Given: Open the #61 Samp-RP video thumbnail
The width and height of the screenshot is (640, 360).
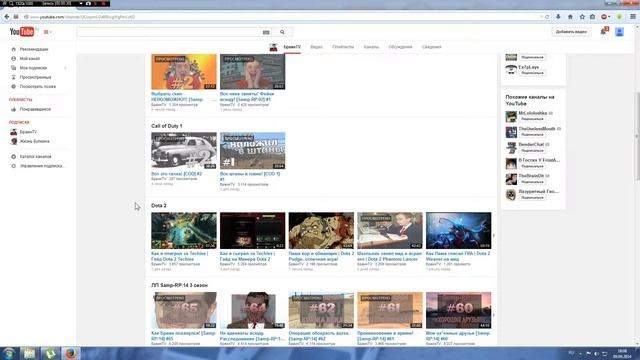Looking at the screenshot, I should (x=390, y=310).
